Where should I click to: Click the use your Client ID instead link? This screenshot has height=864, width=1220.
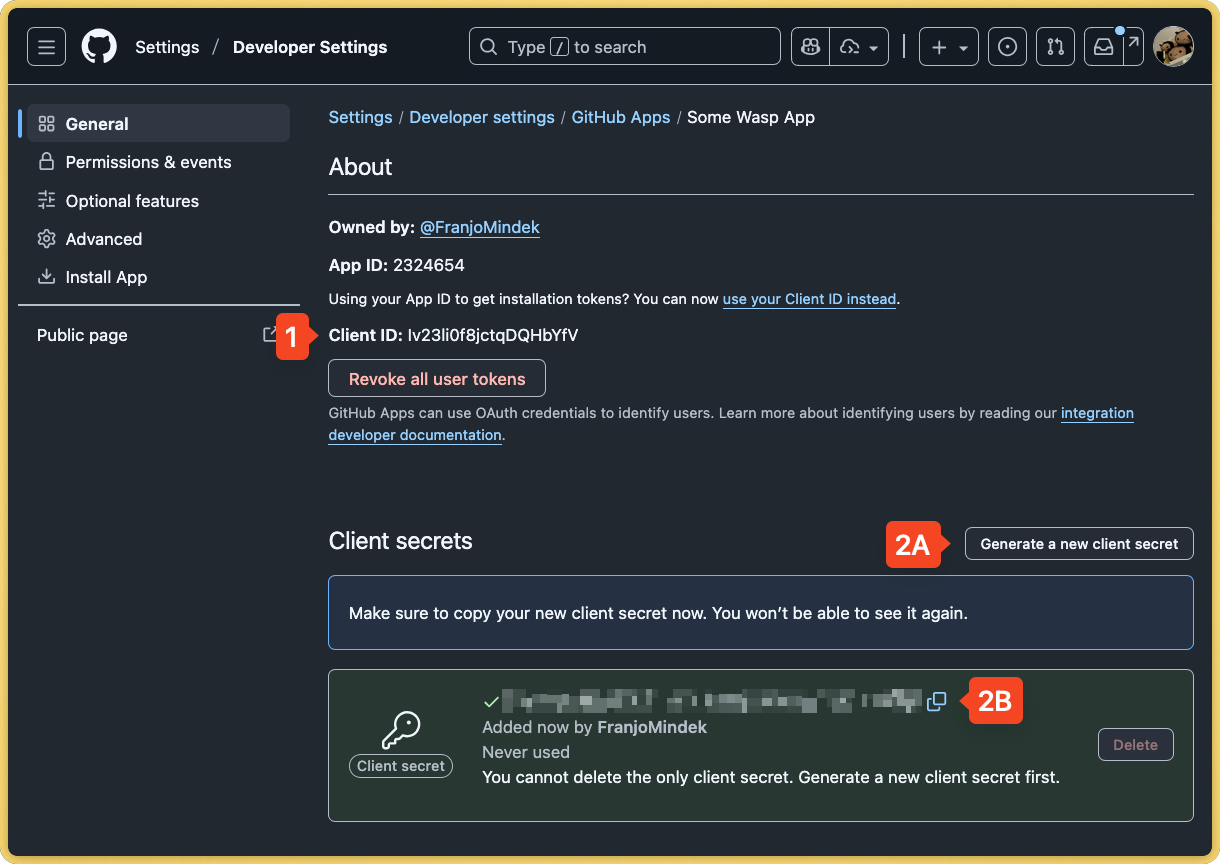[809, 299]
